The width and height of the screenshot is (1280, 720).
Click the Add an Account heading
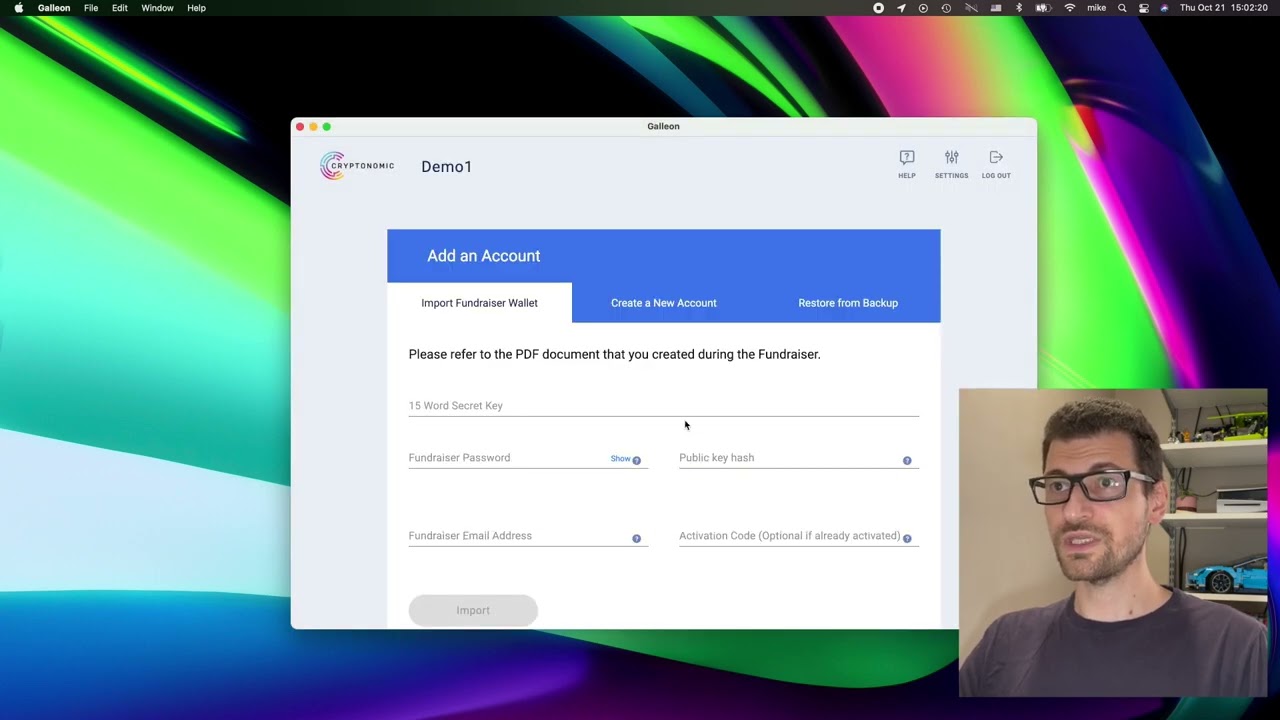click(x=483, y=256)
